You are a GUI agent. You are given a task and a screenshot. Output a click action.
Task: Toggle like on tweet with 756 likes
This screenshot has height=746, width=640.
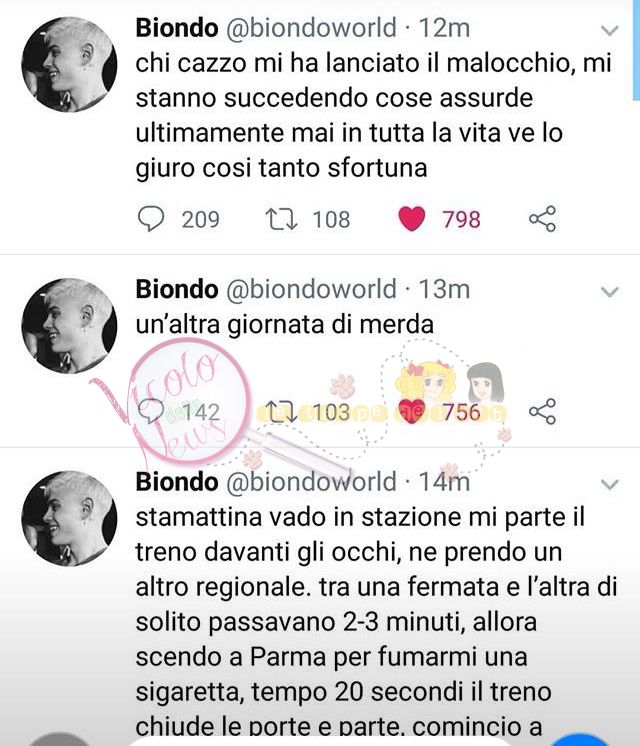(x=412, y=412)
